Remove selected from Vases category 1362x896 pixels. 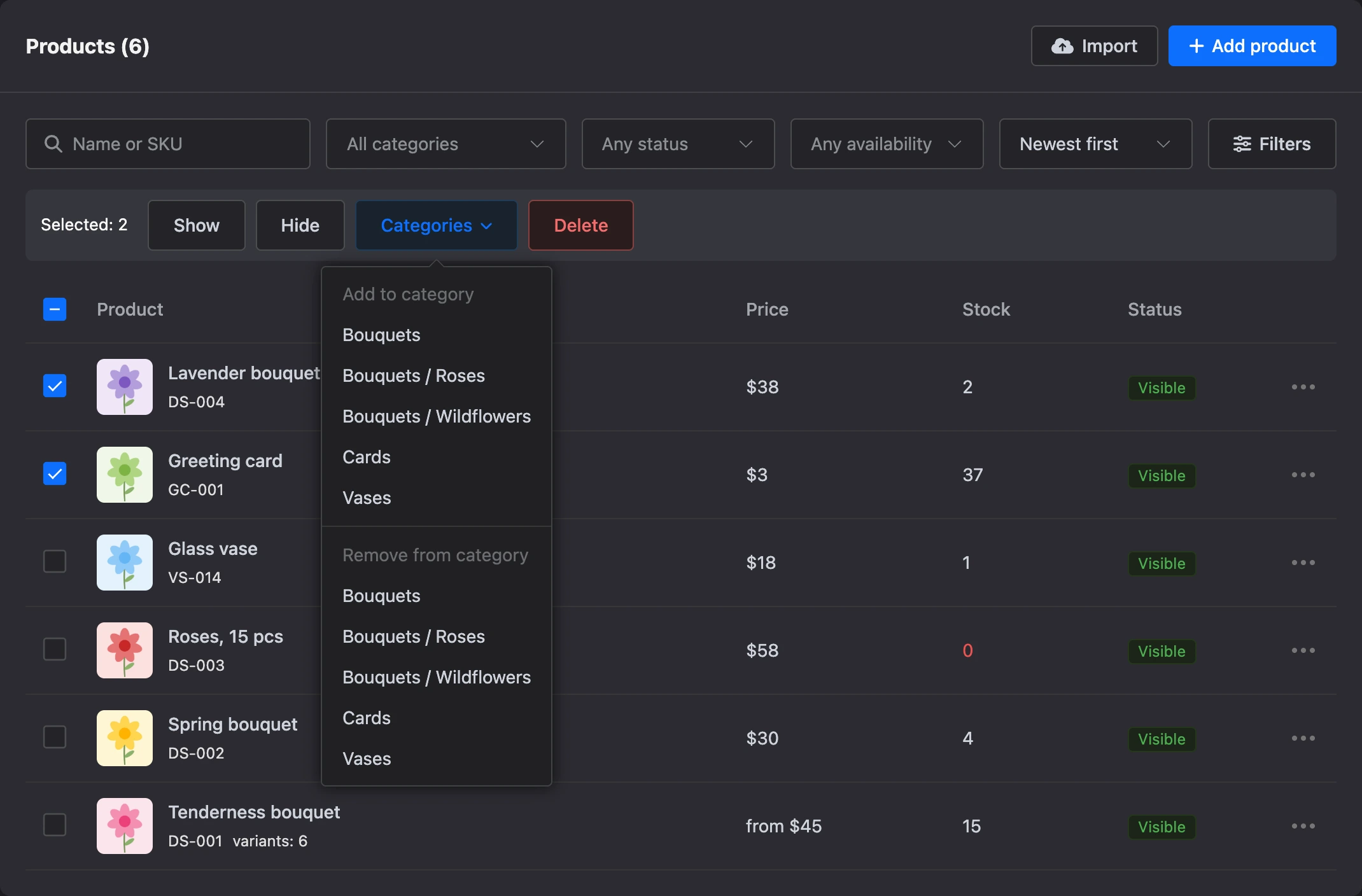(x=437, y=759)
